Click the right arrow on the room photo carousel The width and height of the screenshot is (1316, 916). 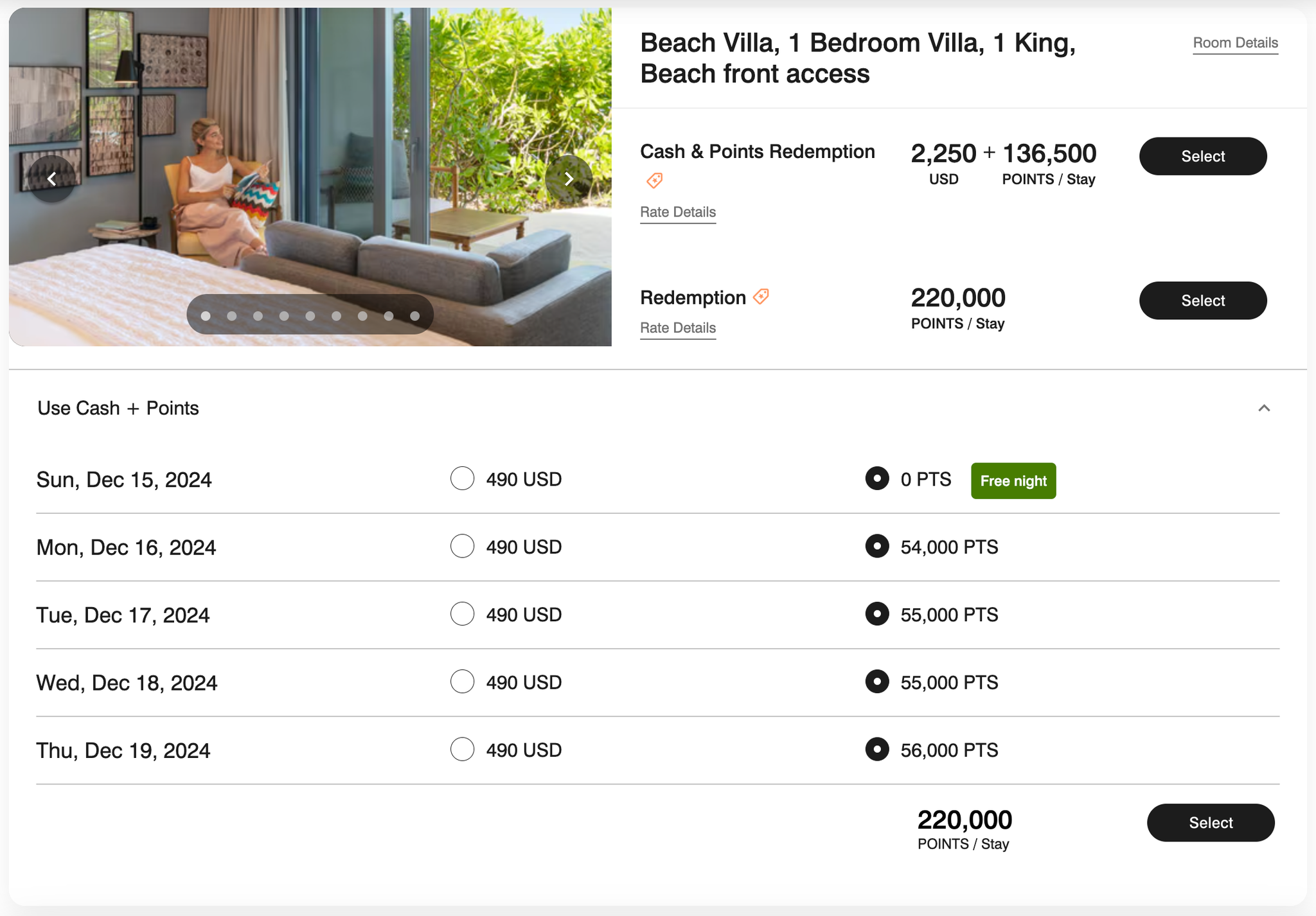click(569, 179)
